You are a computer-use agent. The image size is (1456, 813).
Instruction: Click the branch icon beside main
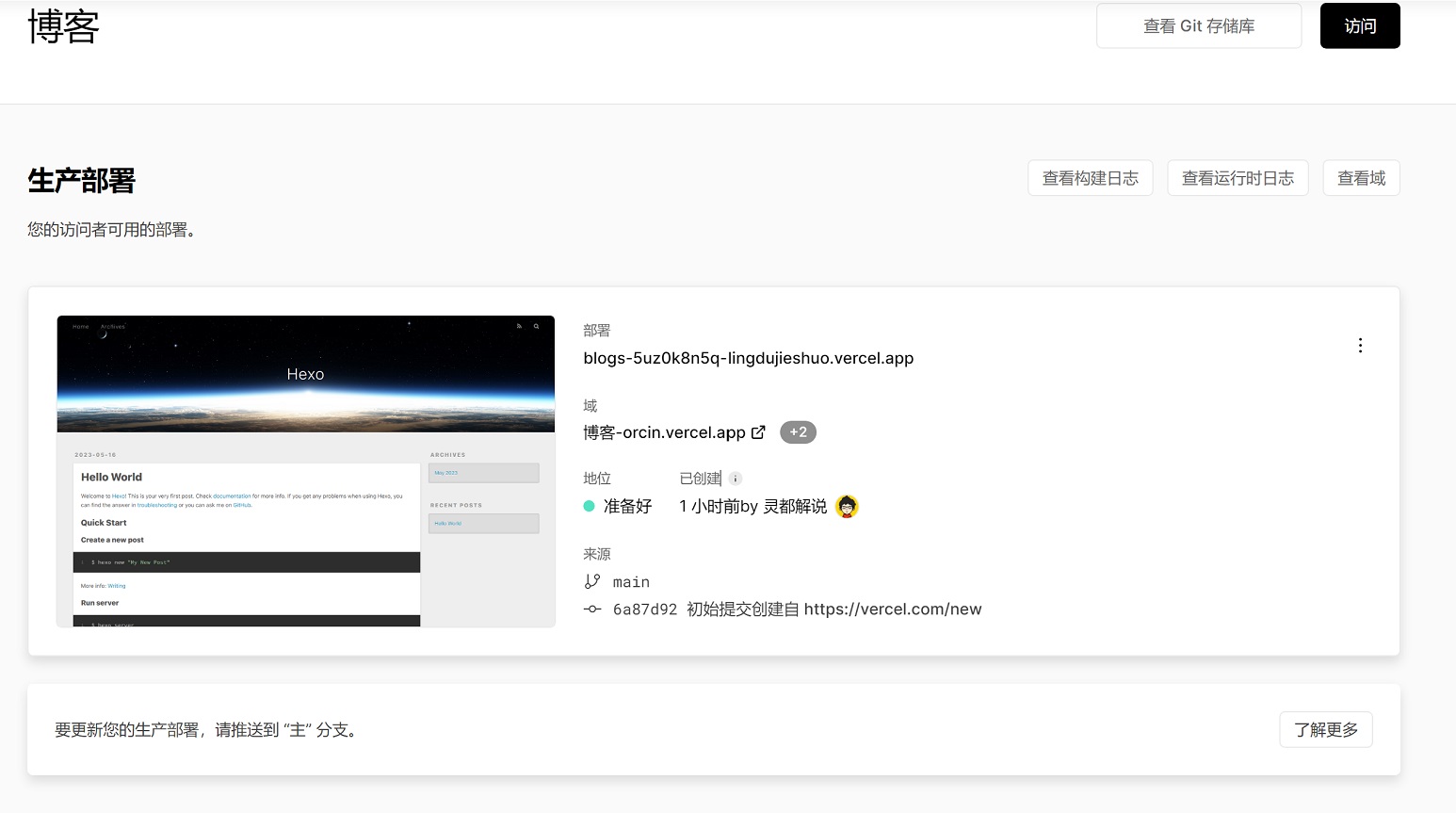pos(593,581)
